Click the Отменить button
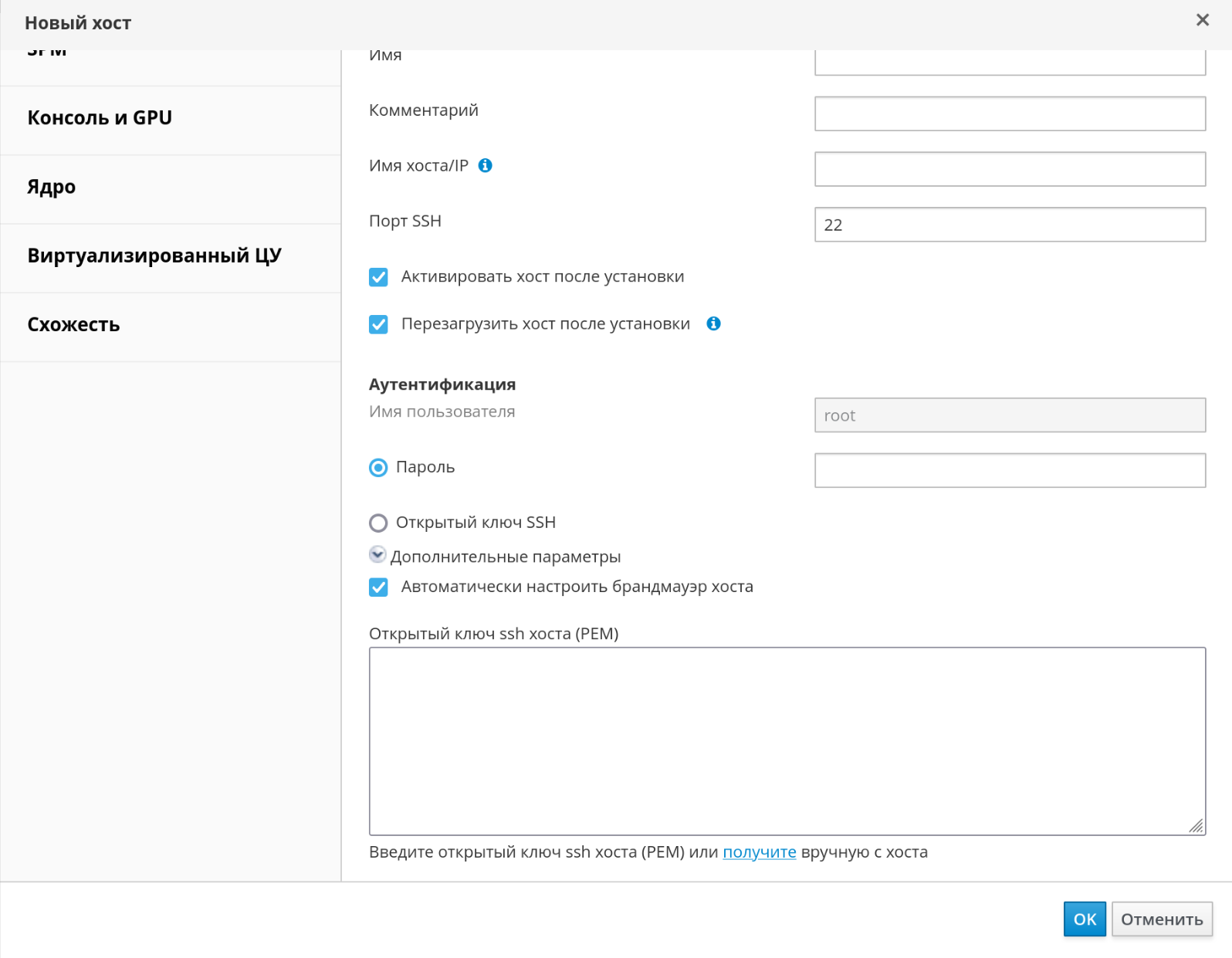 coord(1161,919)
